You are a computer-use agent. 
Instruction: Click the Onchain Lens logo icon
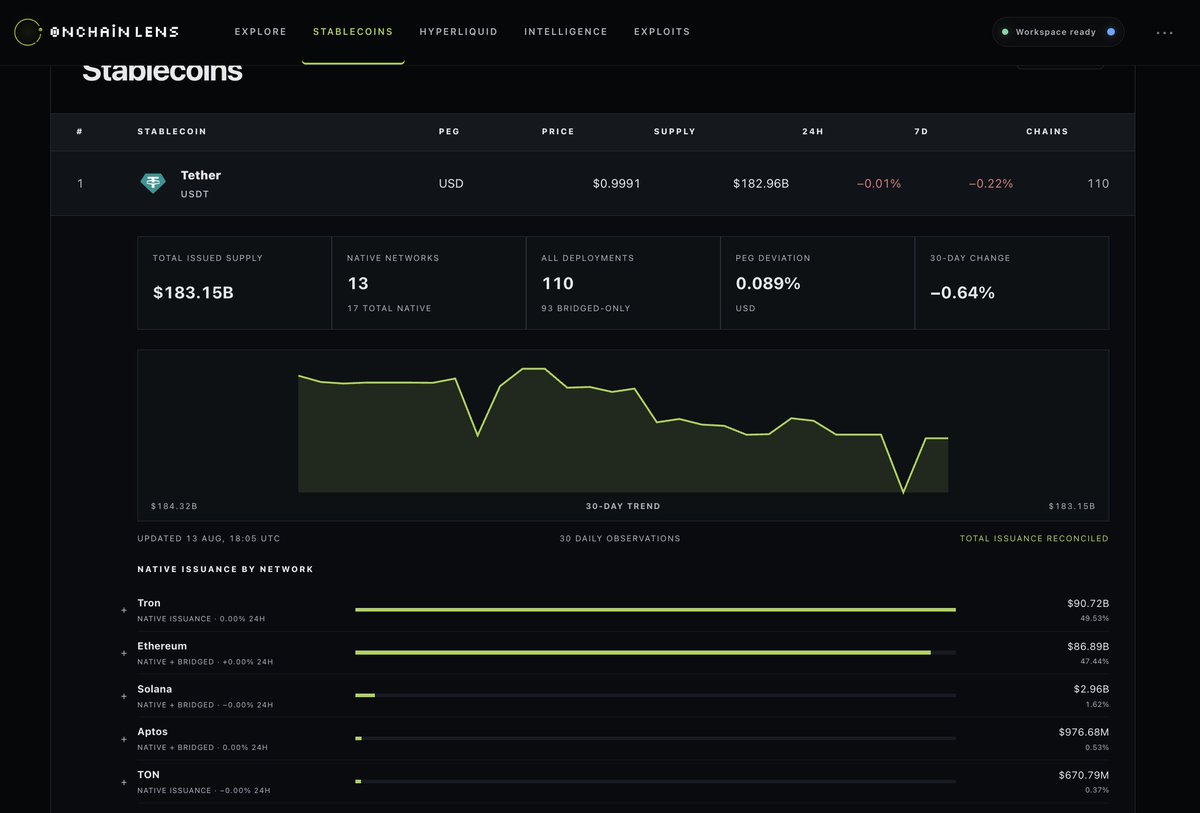click(x=29, y=32)
